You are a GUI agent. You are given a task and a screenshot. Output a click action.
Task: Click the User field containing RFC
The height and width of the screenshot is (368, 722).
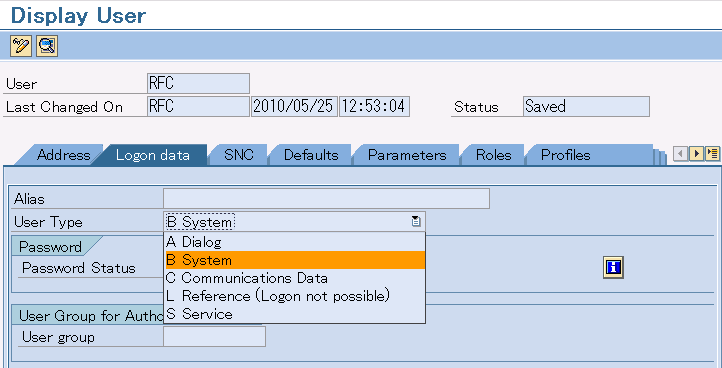[x=198, y=83]
